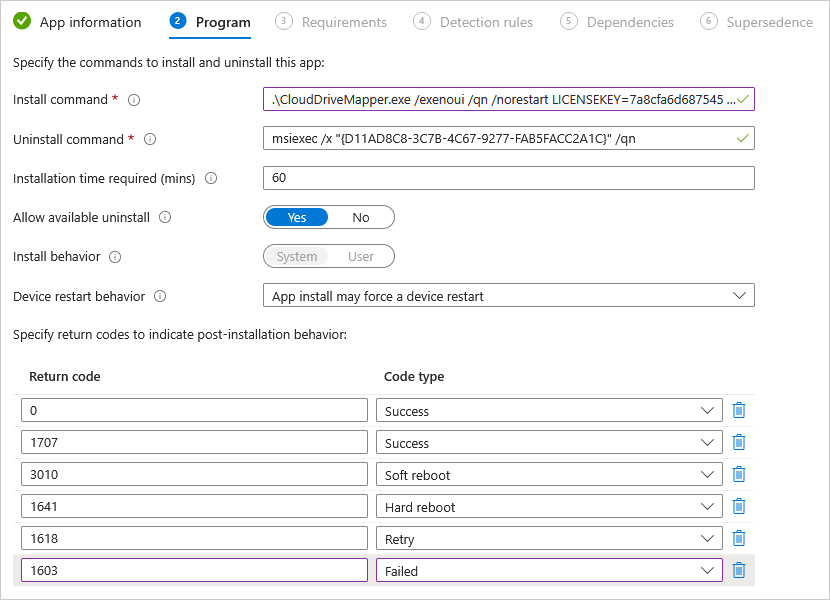Click the Installation time required field
Viewport: 830px width, 600px height.
[508, 178]
